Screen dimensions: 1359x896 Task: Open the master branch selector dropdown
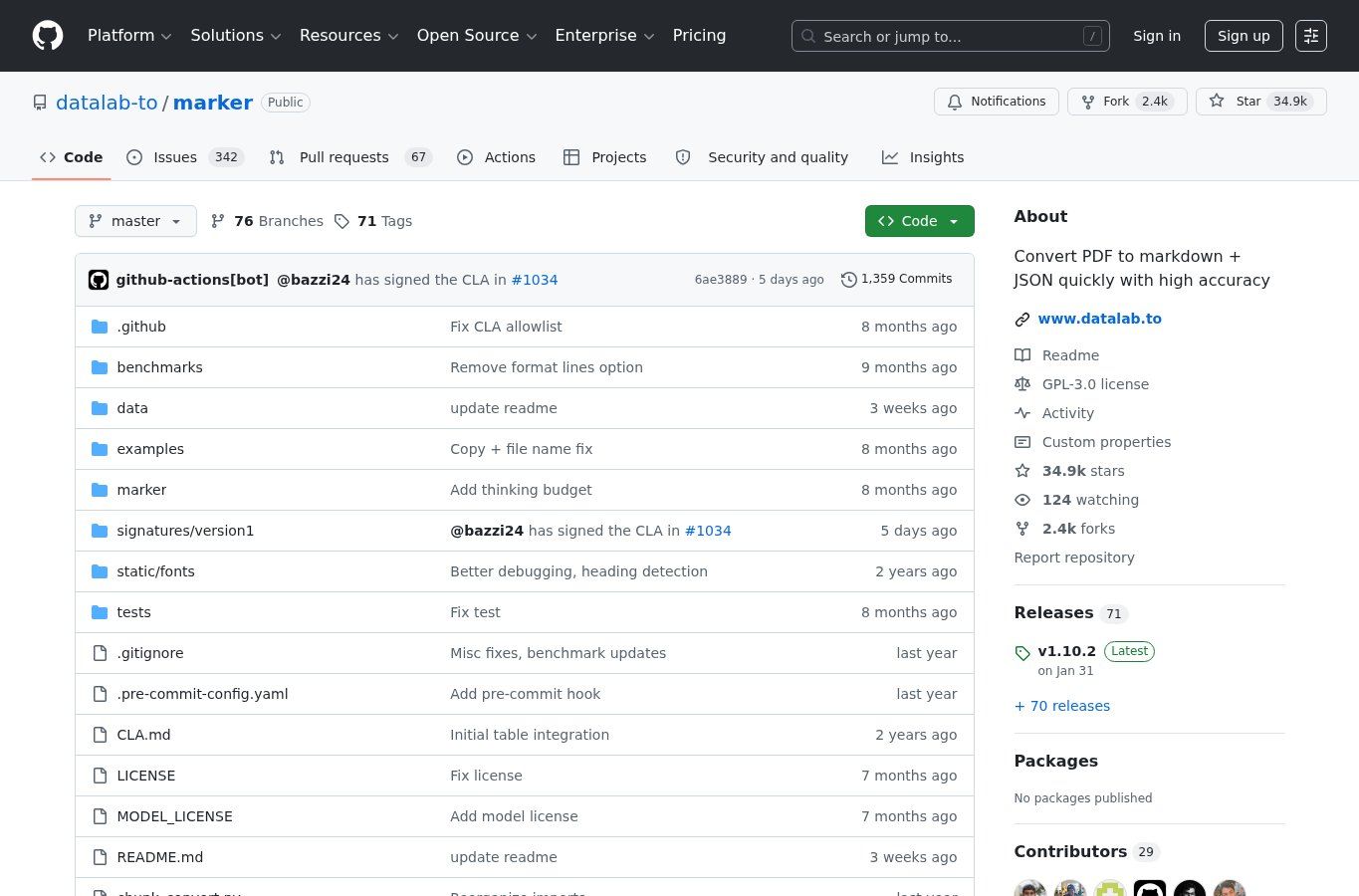pyautogui.click(x=135, y=221)
